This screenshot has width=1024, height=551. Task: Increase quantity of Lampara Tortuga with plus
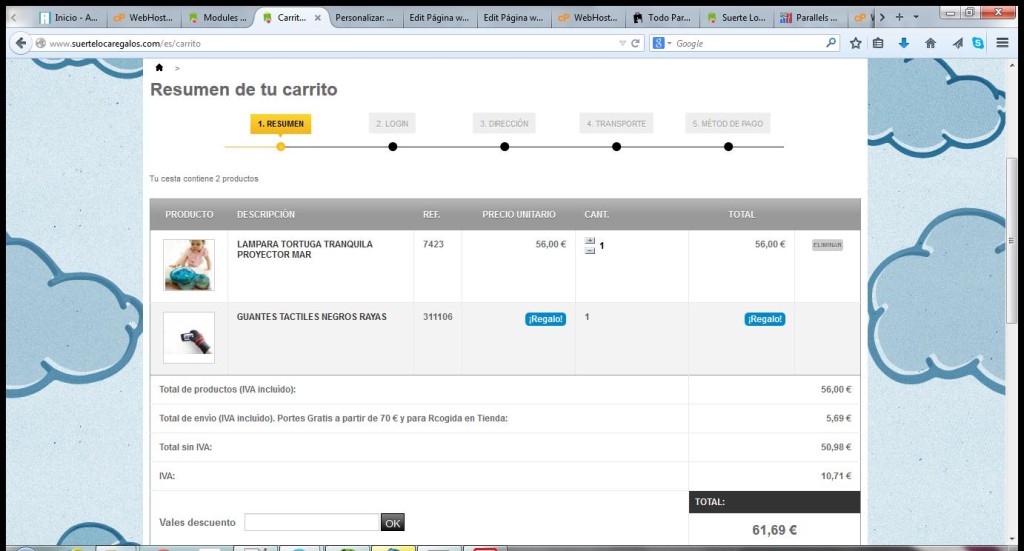click(589, 241)
